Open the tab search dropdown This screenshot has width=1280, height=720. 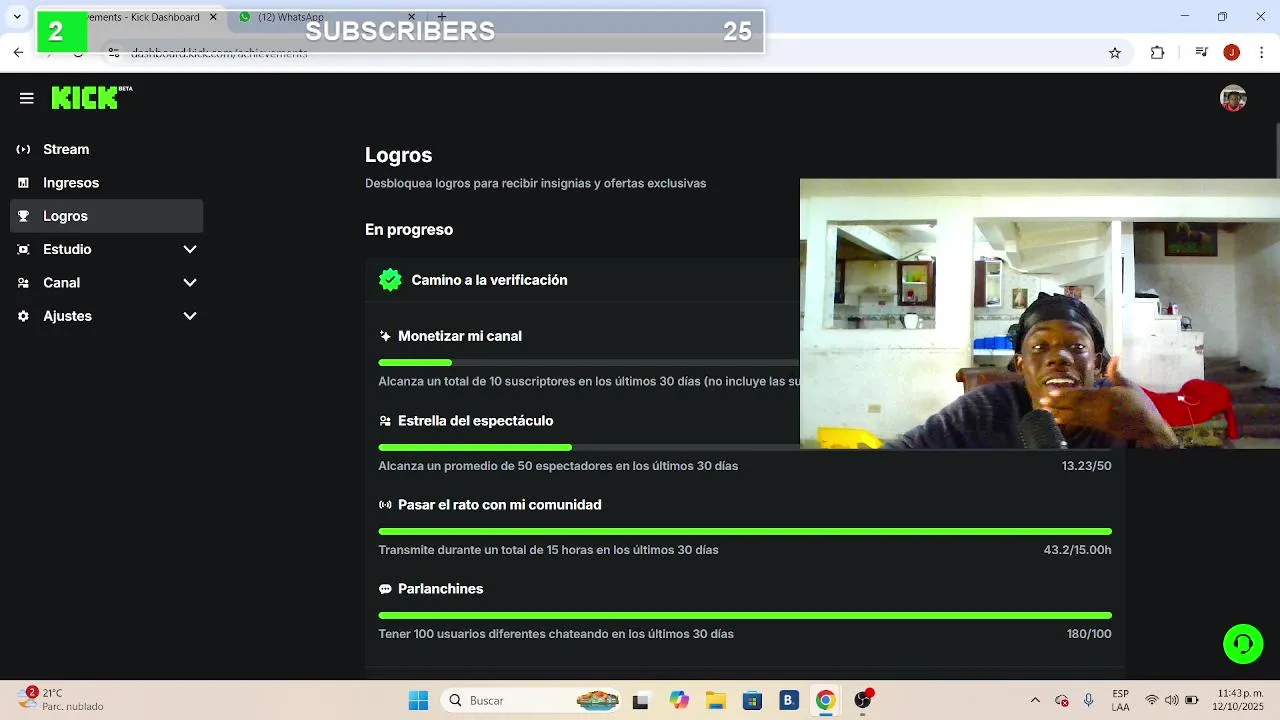coord(17,17)
